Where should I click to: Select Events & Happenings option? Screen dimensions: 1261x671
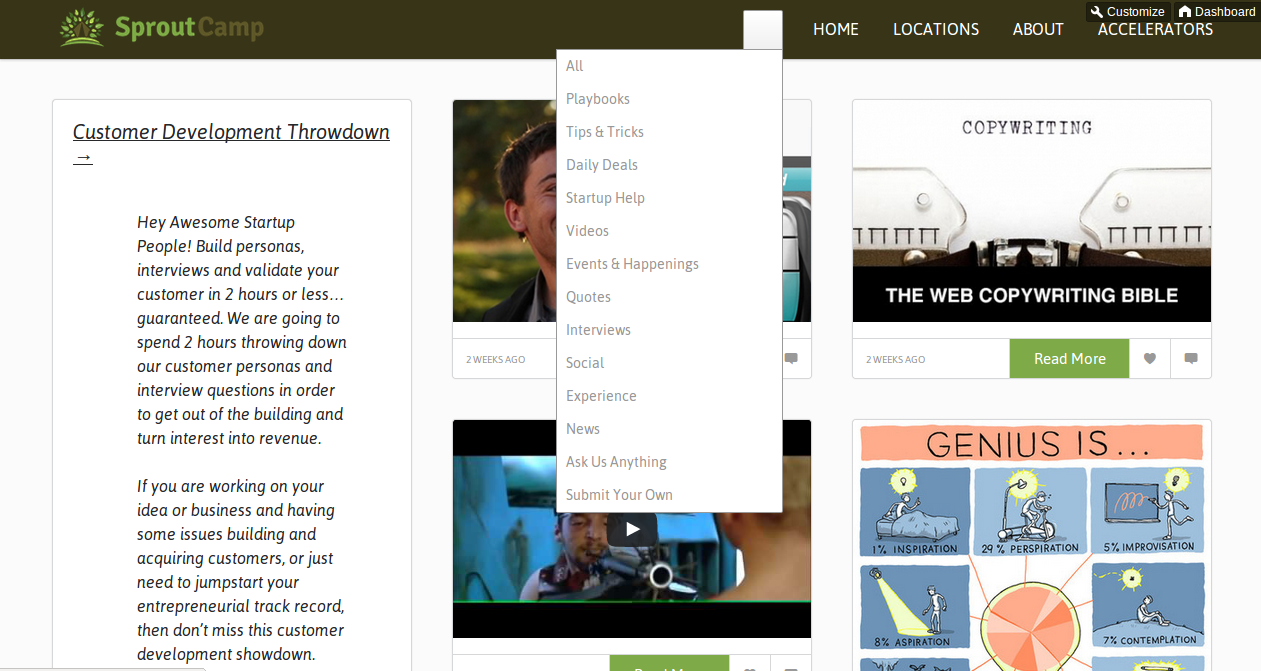(x=669, y=264)
